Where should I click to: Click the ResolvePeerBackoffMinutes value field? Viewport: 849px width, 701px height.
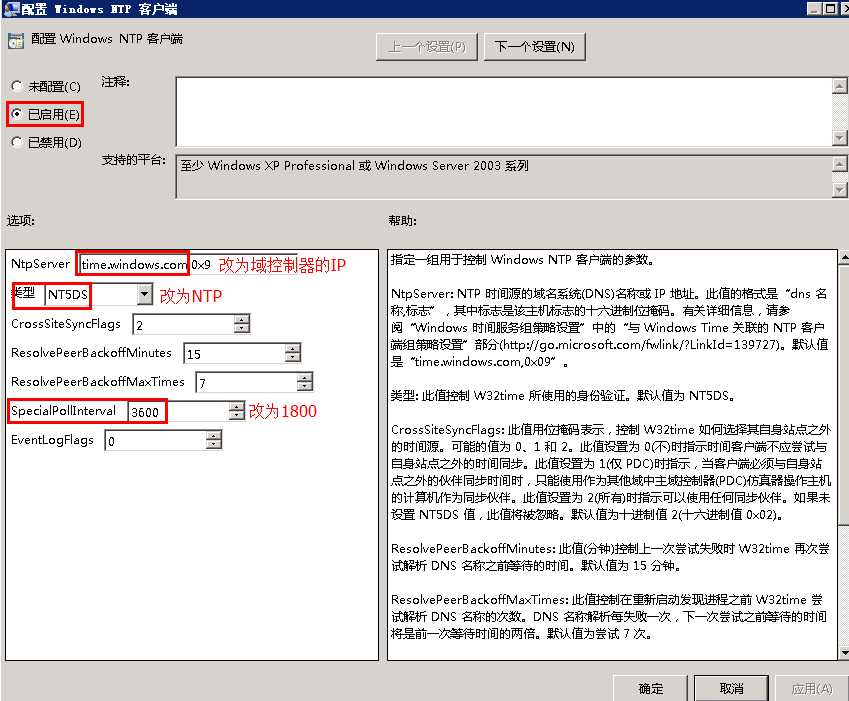234,353
